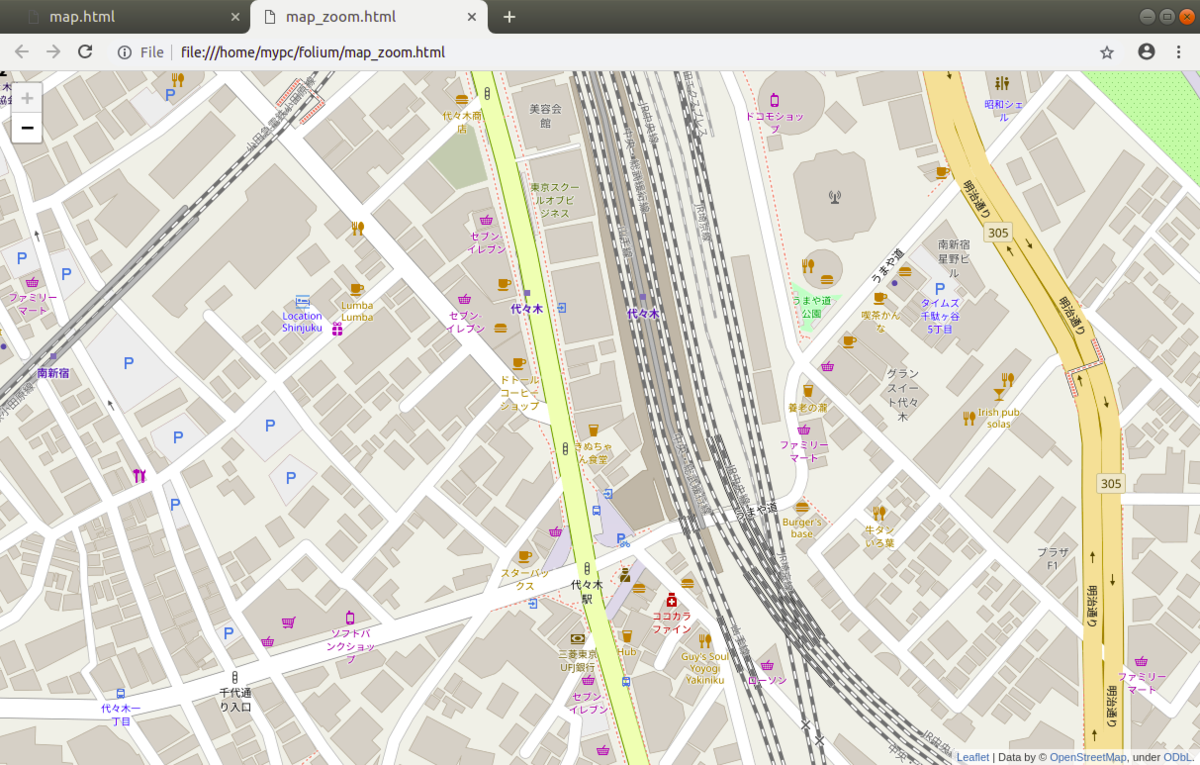
Task: Open the OpenStreetMap attribution link
Action: click(1088, 757)
